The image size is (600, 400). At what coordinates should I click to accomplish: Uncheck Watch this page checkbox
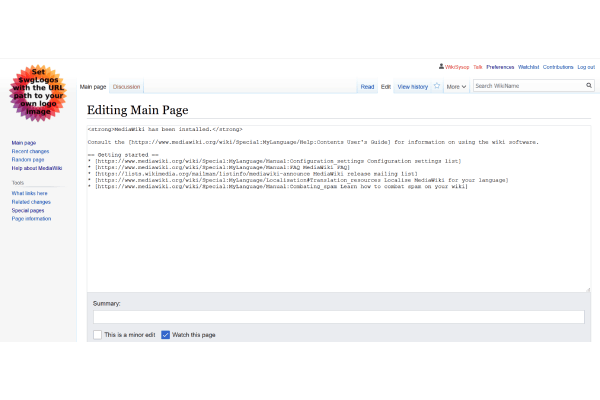click(166, 334)
